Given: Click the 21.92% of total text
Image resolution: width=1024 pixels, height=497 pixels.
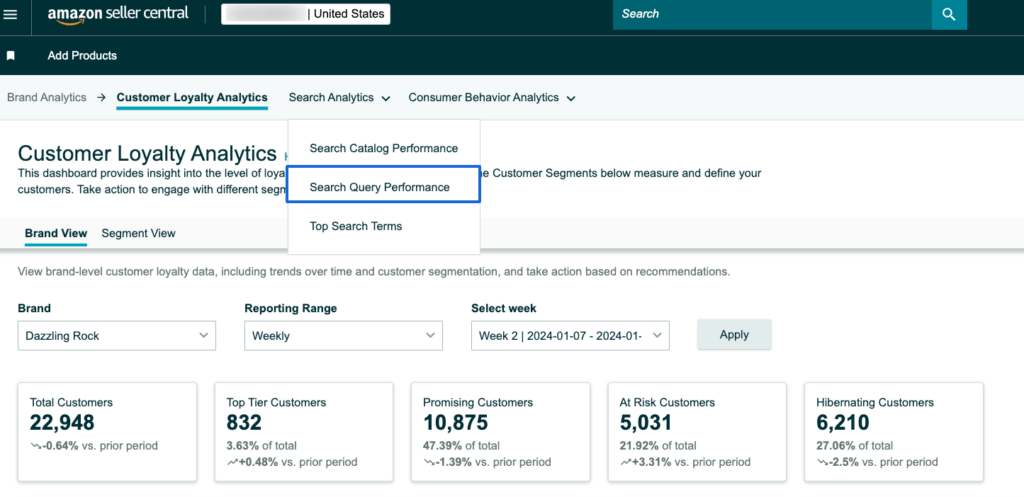Looking at the screenshot, I should click(x=658, y=446).
